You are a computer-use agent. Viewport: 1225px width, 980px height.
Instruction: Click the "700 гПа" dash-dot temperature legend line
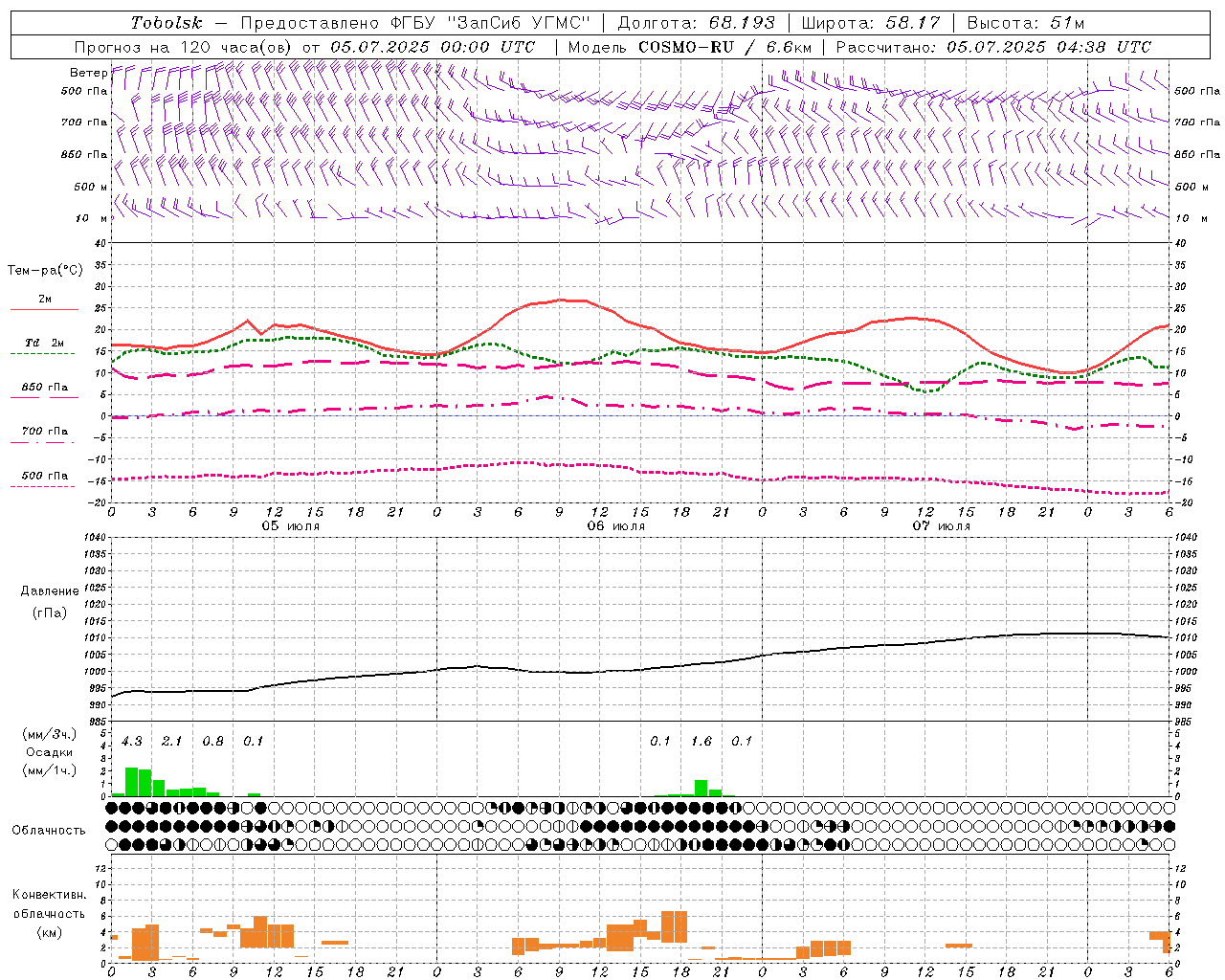(x=42, y=443)
